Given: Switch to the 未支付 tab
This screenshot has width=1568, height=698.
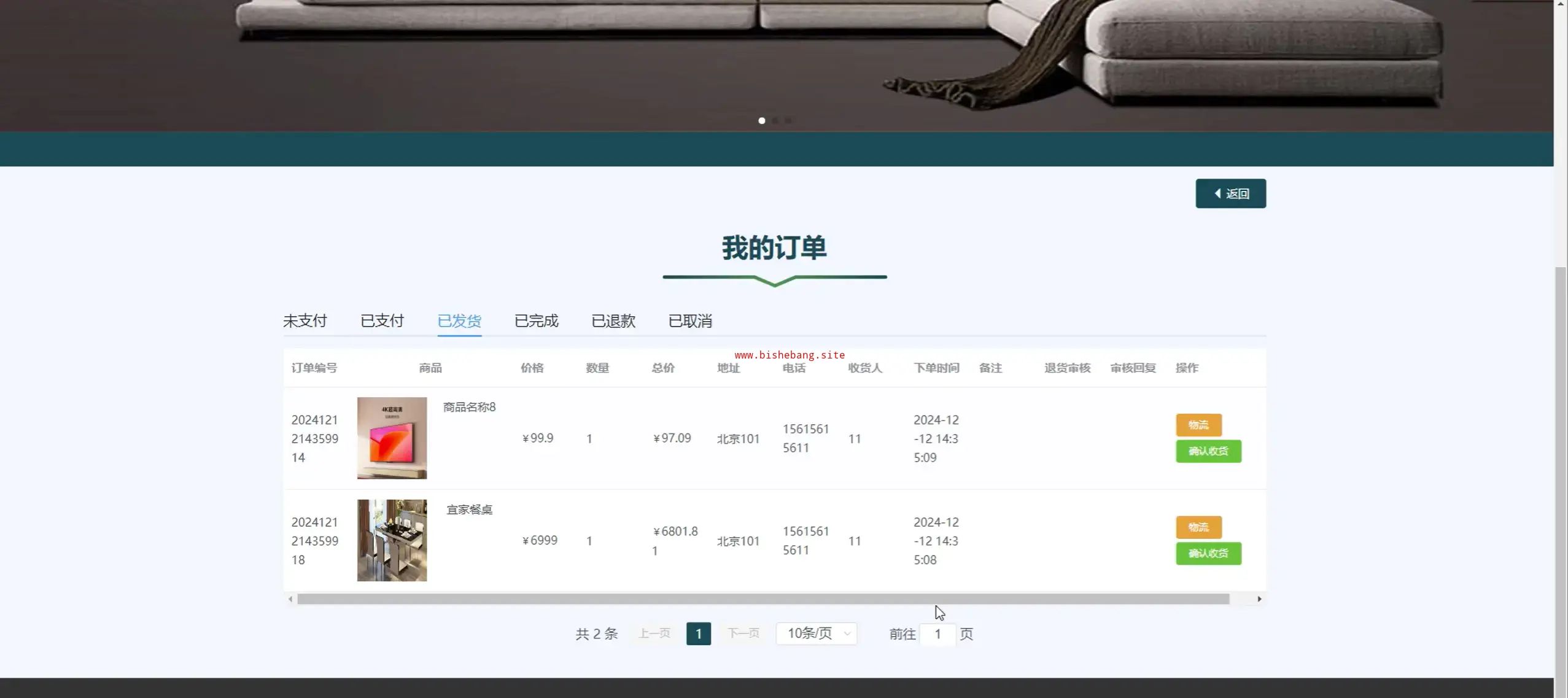Looking at the screenshot, I should point(305,320).
